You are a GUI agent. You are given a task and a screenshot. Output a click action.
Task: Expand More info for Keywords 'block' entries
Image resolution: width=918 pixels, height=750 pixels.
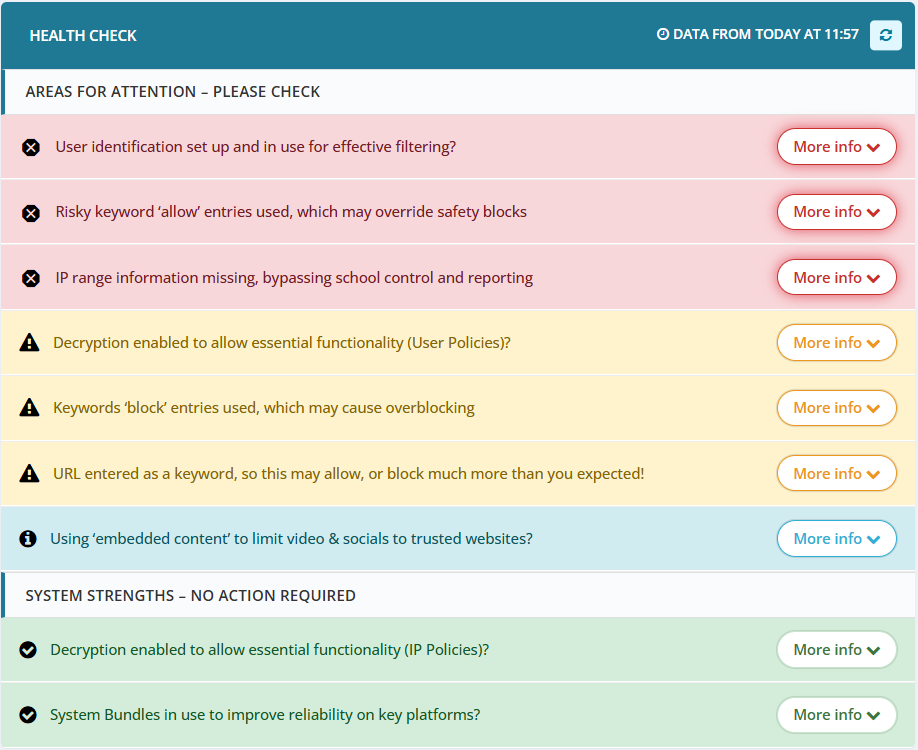(x=836, y=408)
